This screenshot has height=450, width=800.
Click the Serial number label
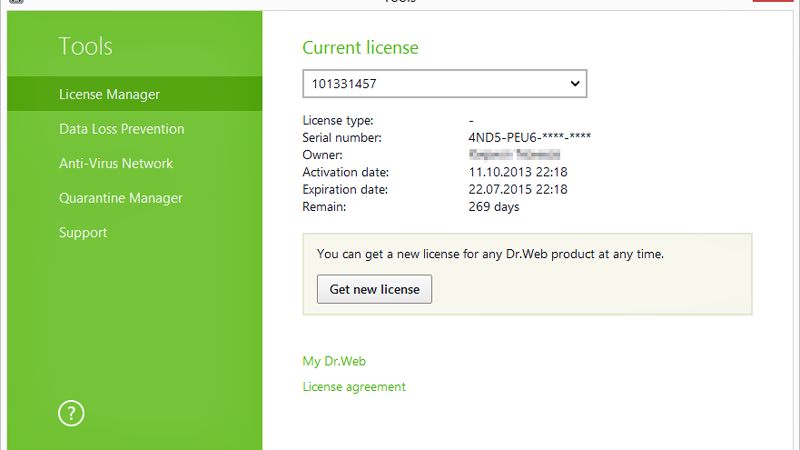[342, 137]
